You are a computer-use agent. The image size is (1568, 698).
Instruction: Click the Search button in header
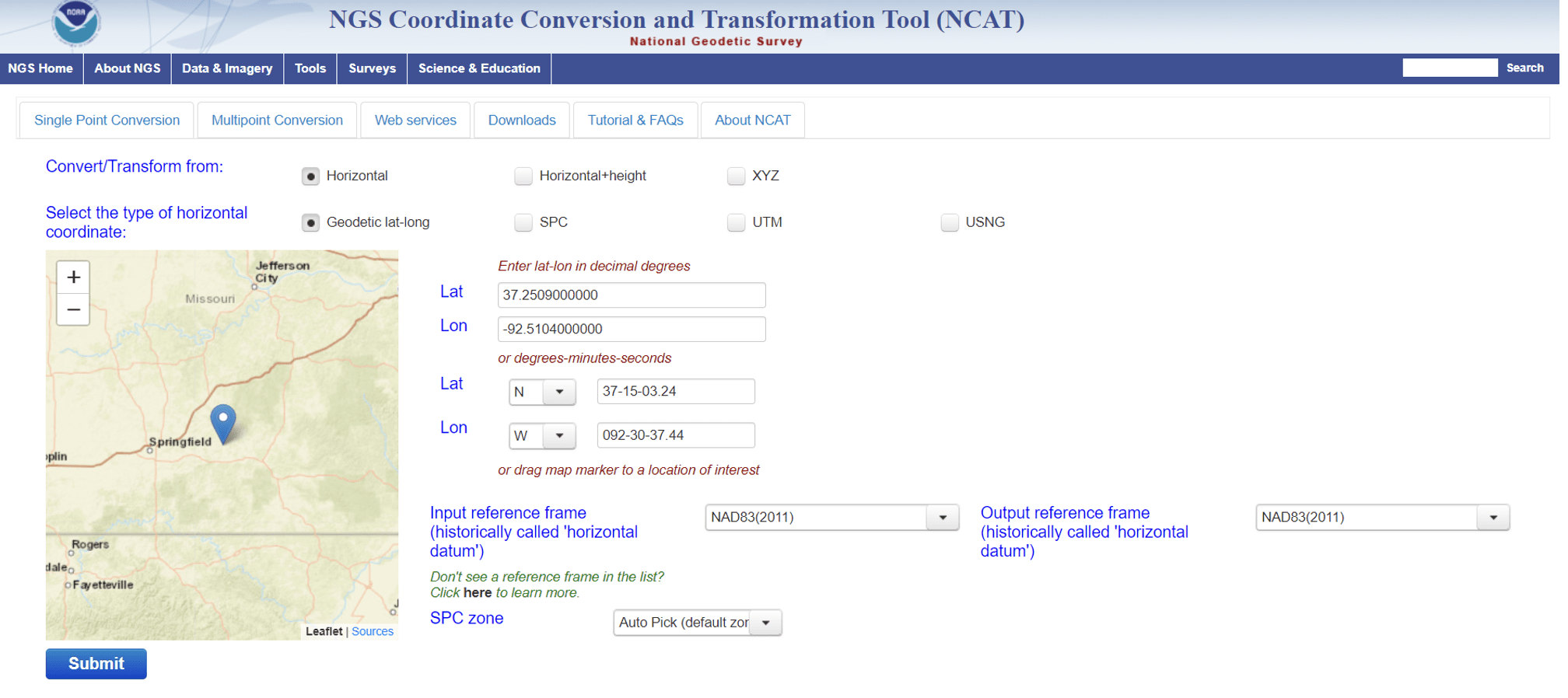(x=1524, y=68)
